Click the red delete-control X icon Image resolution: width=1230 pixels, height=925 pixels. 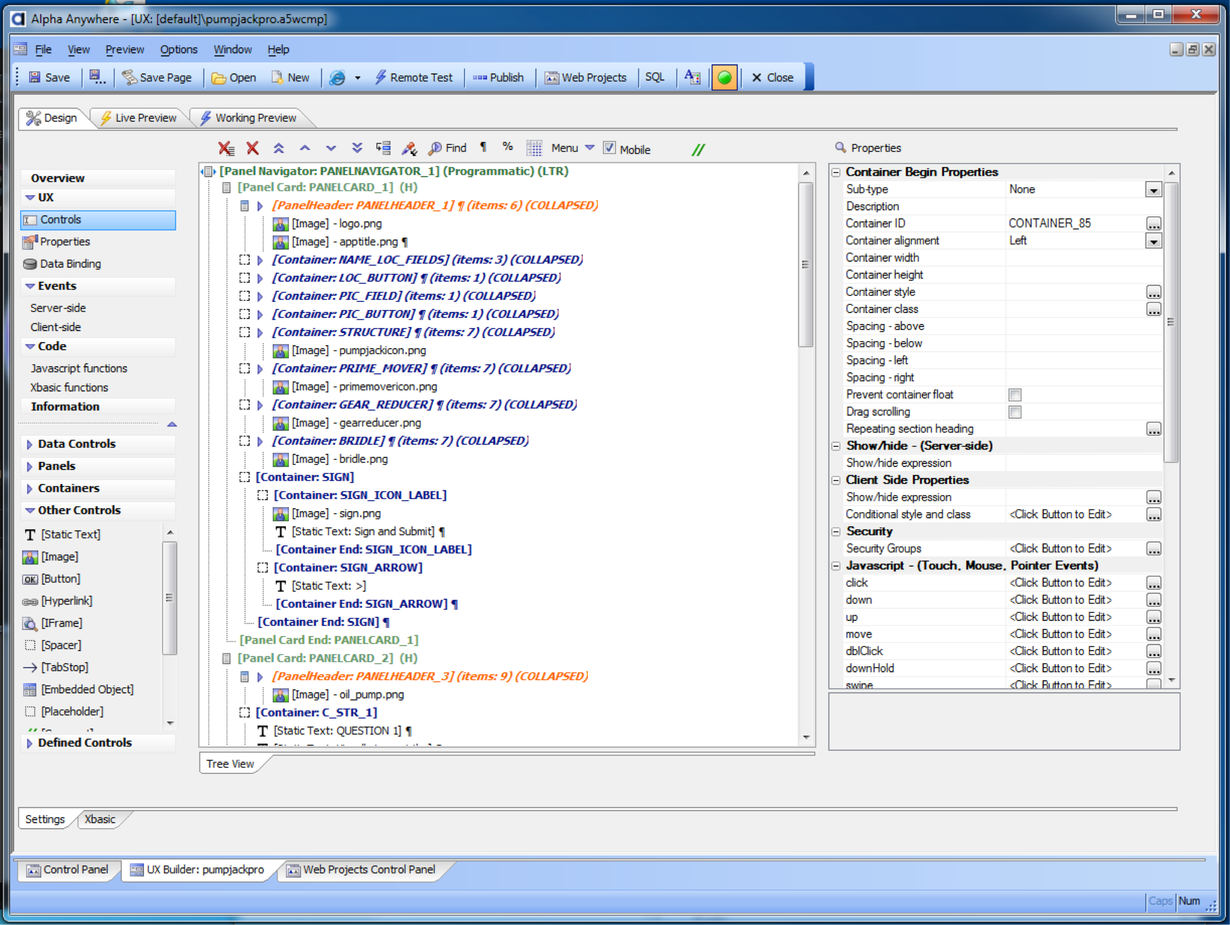point(252,148)
